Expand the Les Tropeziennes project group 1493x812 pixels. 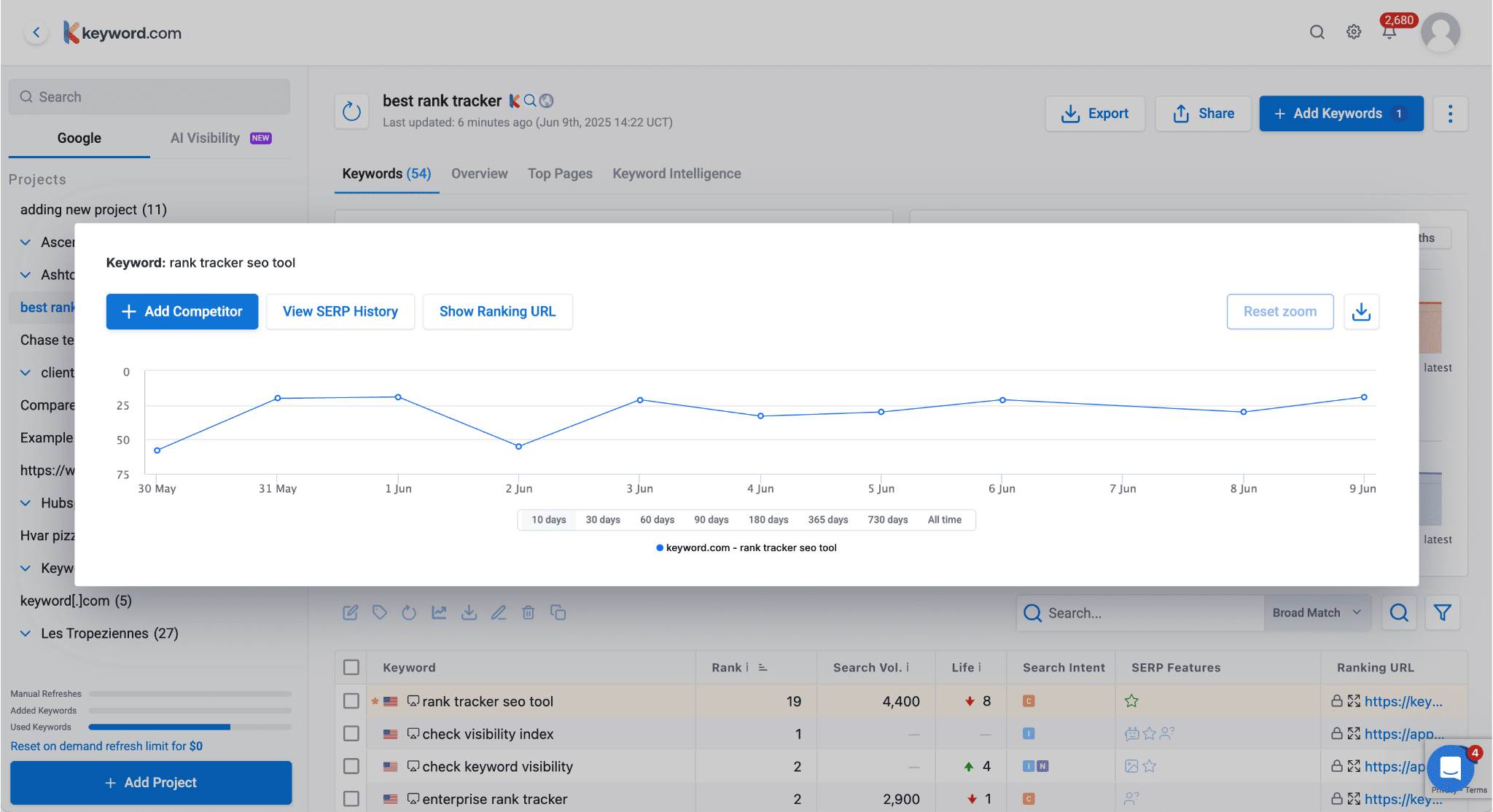(26, 633)
